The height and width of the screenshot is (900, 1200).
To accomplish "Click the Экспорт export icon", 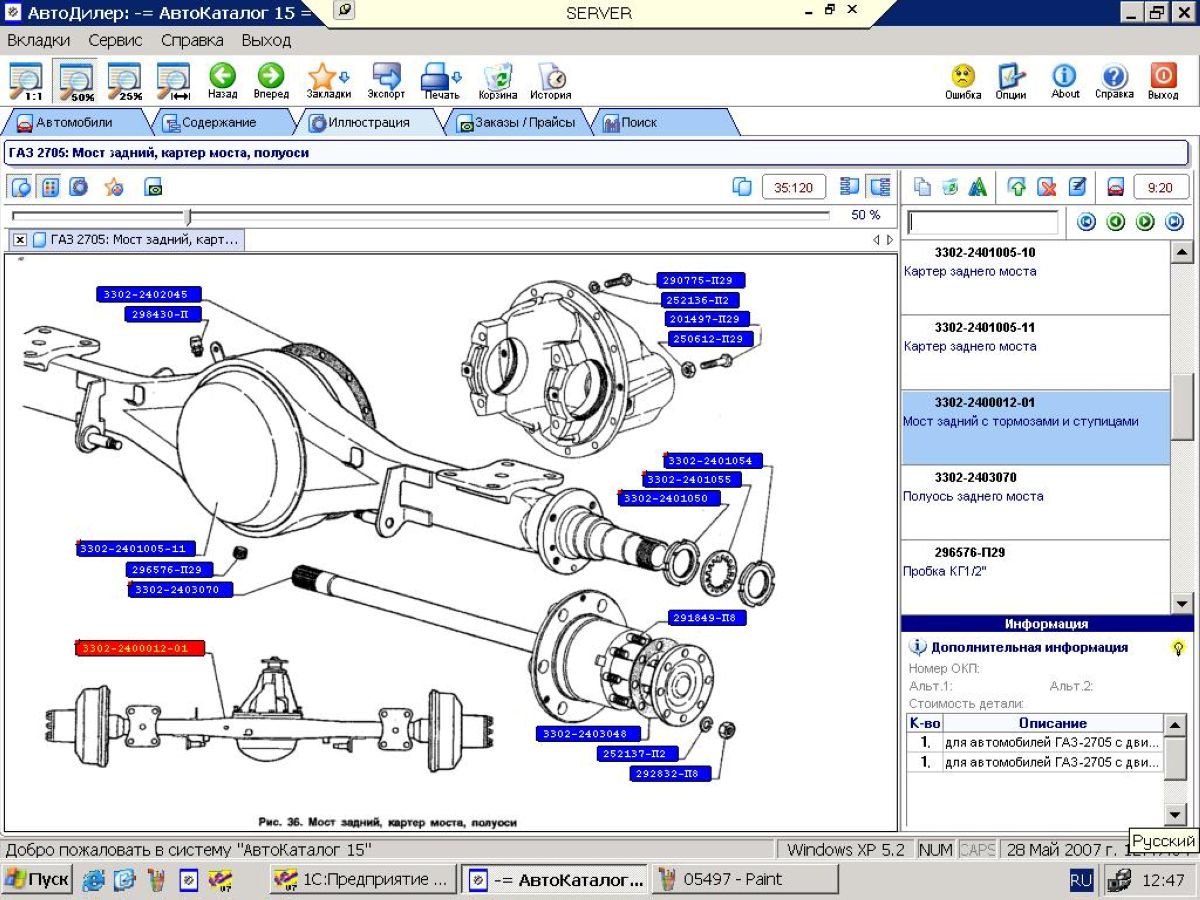I will (386, 81).
